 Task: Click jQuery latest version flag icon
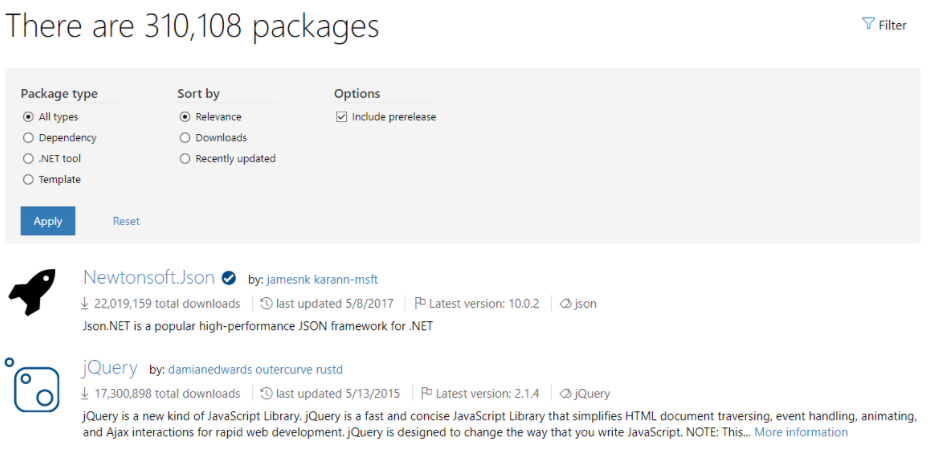coord(427,394)
